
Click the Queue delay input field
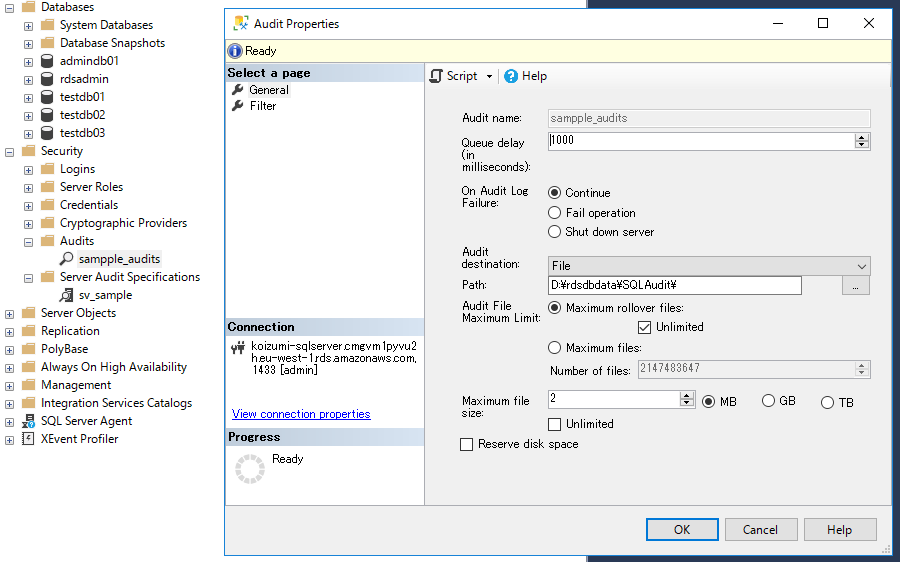coord(700,141)
